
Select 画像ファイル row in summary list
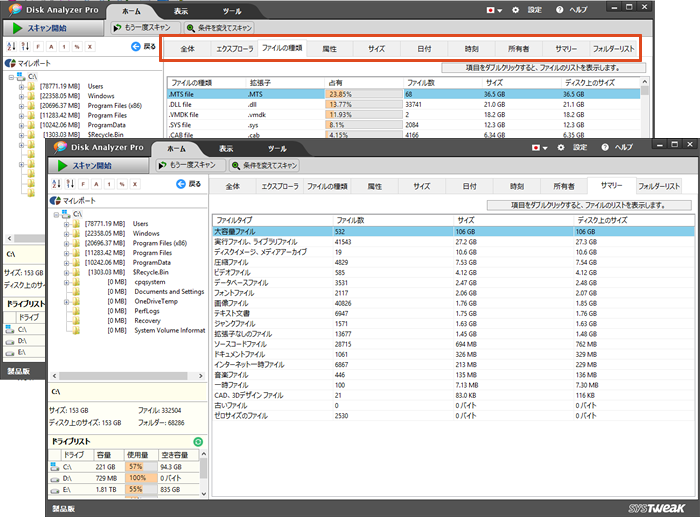453,304
